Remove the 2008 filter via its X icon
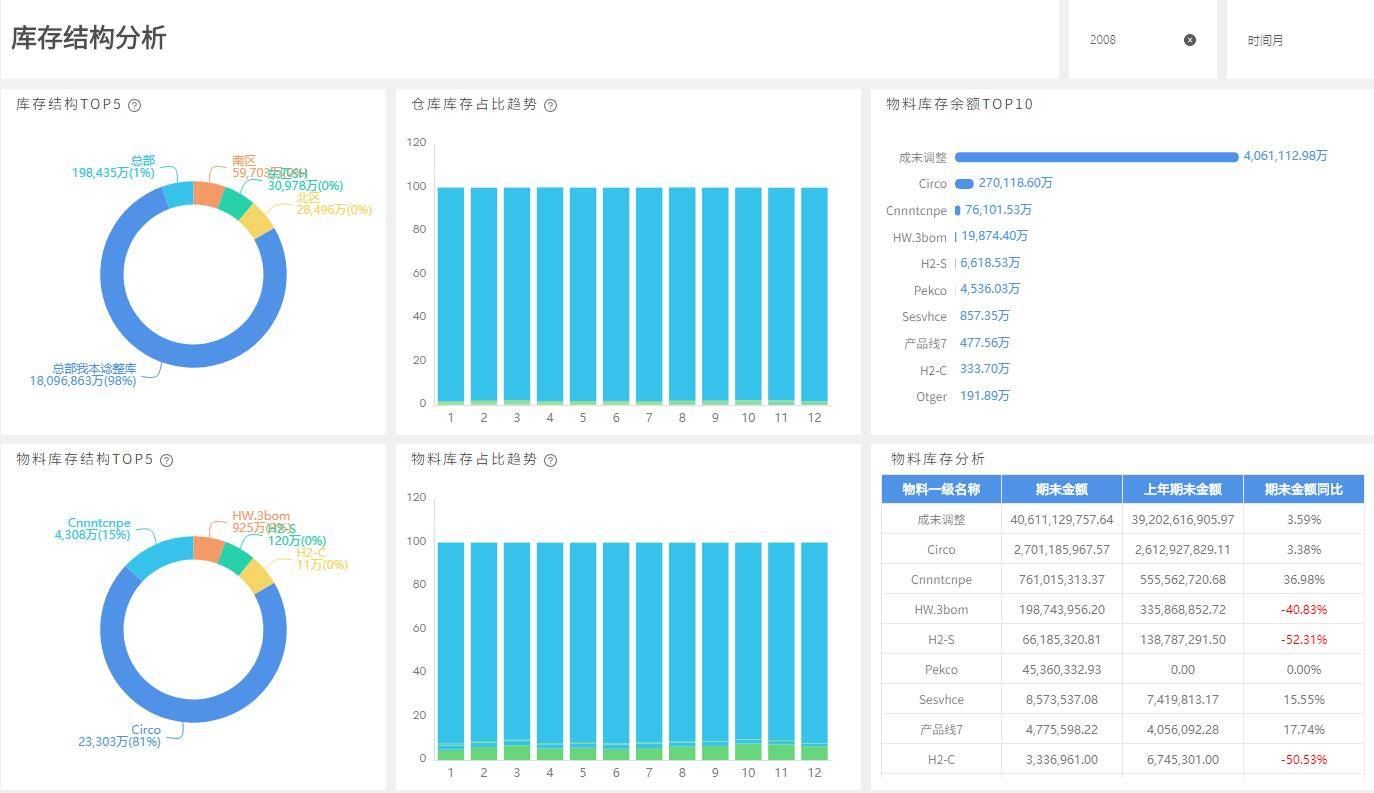Viewport: 1374px width, 793px height. (1189, 39)
